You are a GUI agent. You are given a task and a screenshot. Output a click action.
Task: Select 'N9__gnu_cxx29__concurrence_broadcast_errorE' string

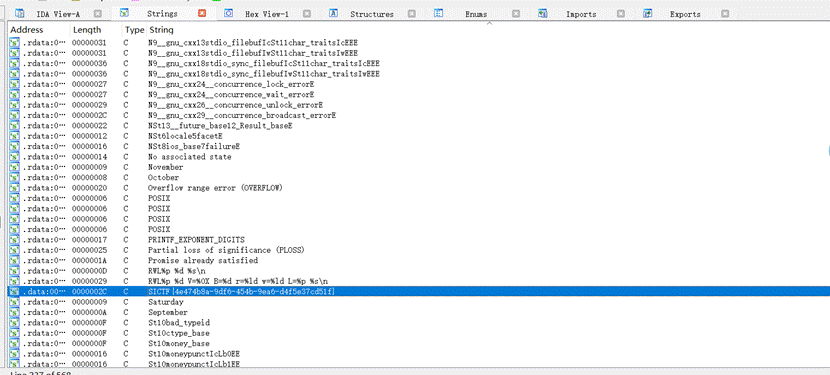tap(242, 115)
